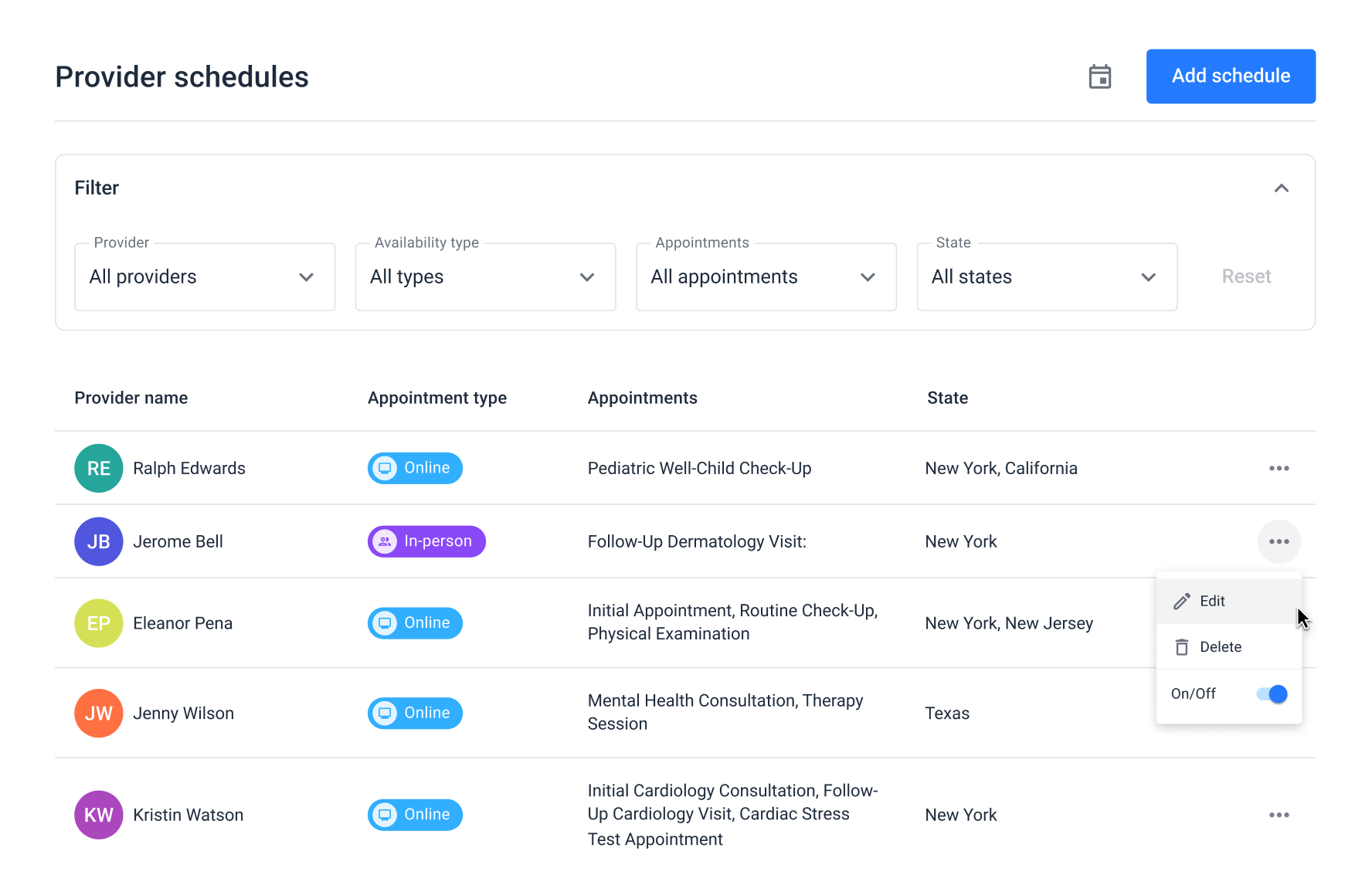The image size is (1372, 885).
Task: Click Ralph Edwards' RE avatar
Action: point(99,468)
